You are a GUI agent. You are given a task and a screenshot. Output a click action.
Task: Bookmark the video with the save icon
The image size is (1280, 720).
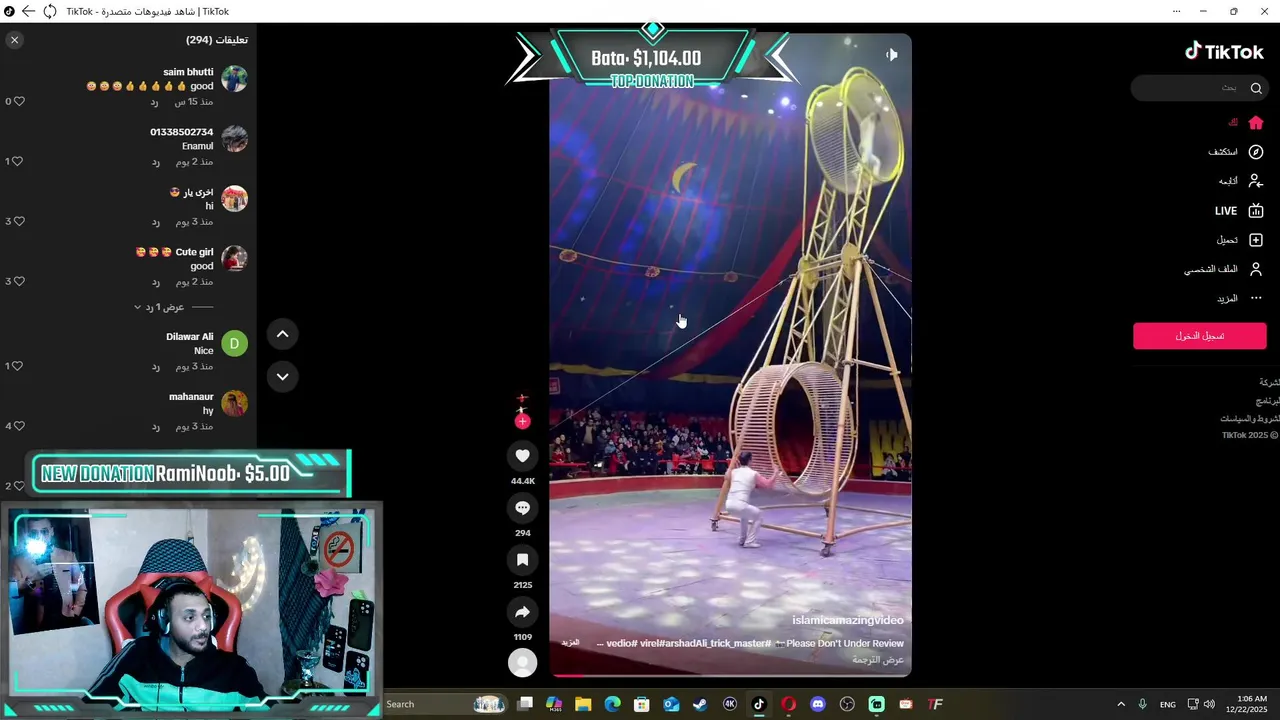coord(522,560)
